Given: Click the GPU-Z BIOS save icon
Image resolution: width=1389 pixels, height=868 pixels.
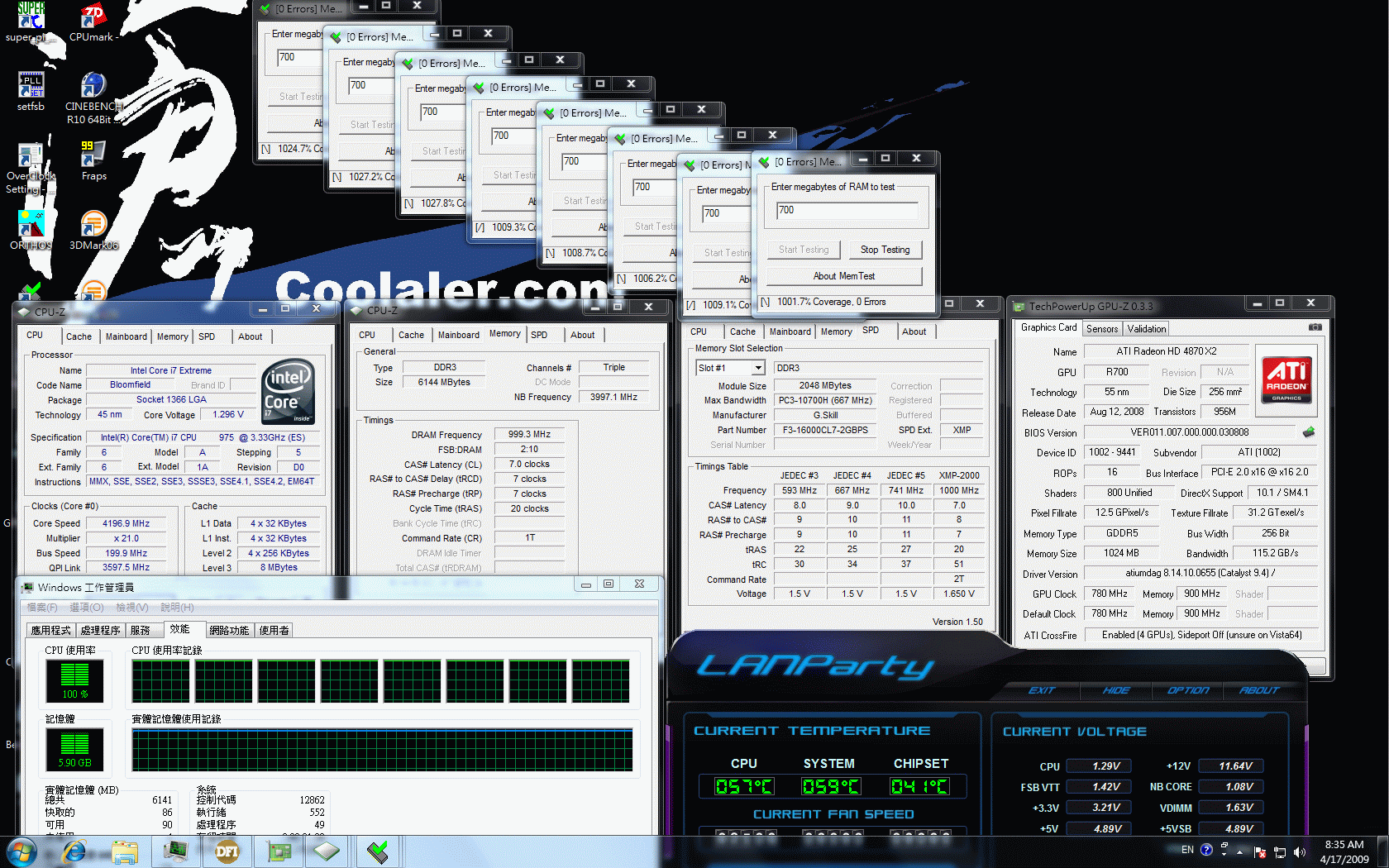Looking at the screenshot, I should tap(1308, 432).
